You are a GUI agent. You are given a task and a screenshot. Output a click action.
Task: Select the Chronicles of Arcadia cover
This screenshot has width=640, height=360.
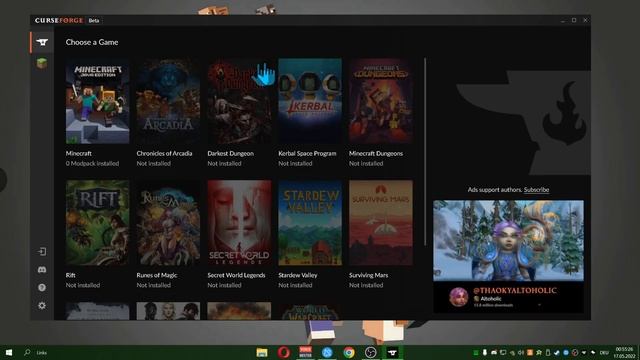(x=168, y=101)
